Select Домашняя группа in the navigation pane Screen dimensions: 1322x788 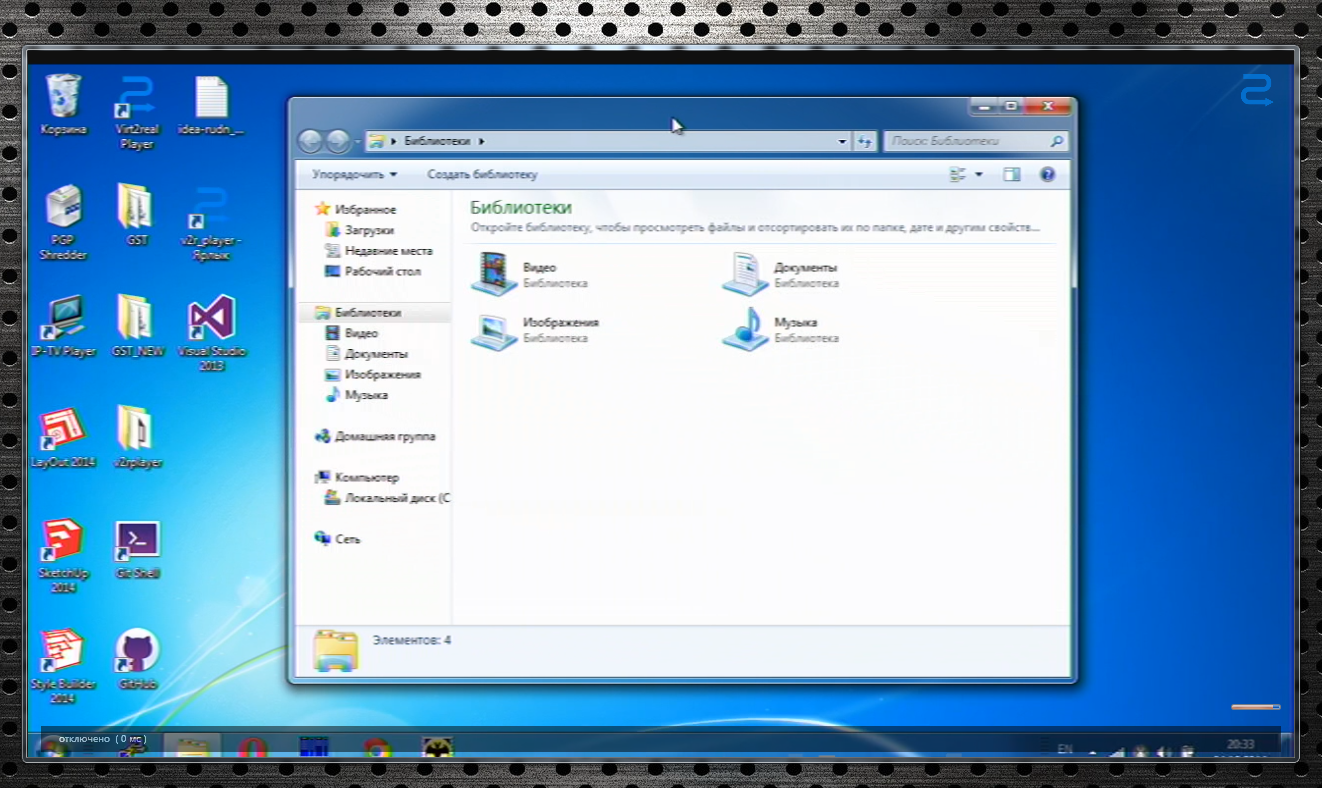[x=375, y=436]
